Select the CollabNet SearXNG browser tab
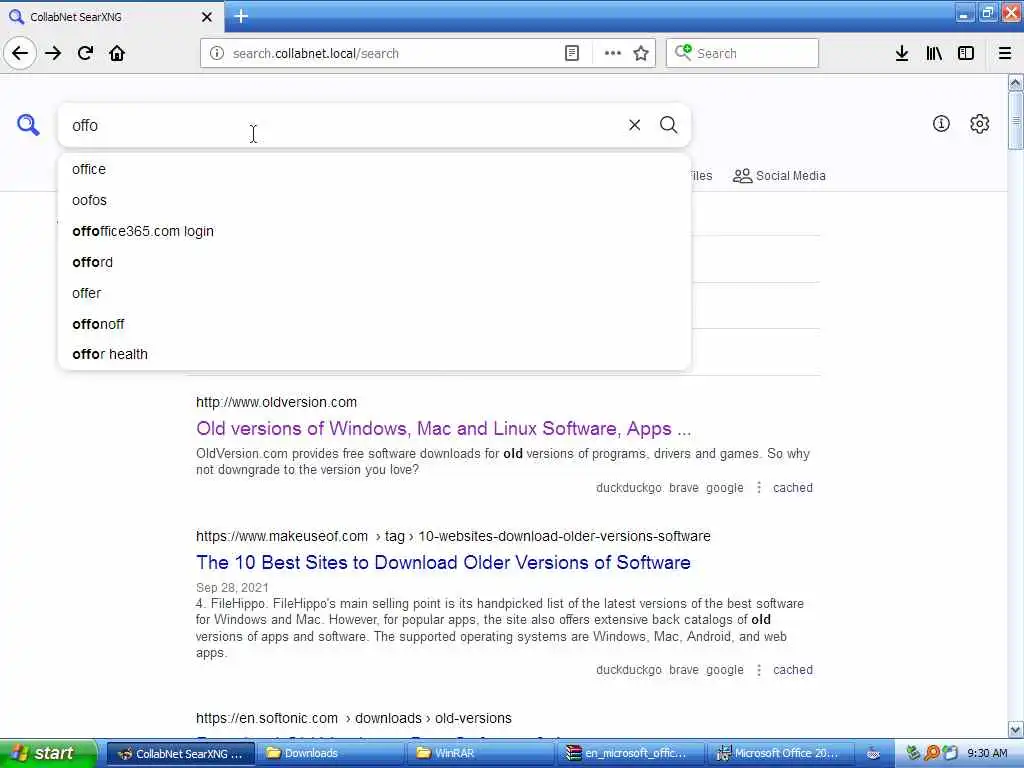The height and width of the screenshot is (768, 1024). coord(111,17)
